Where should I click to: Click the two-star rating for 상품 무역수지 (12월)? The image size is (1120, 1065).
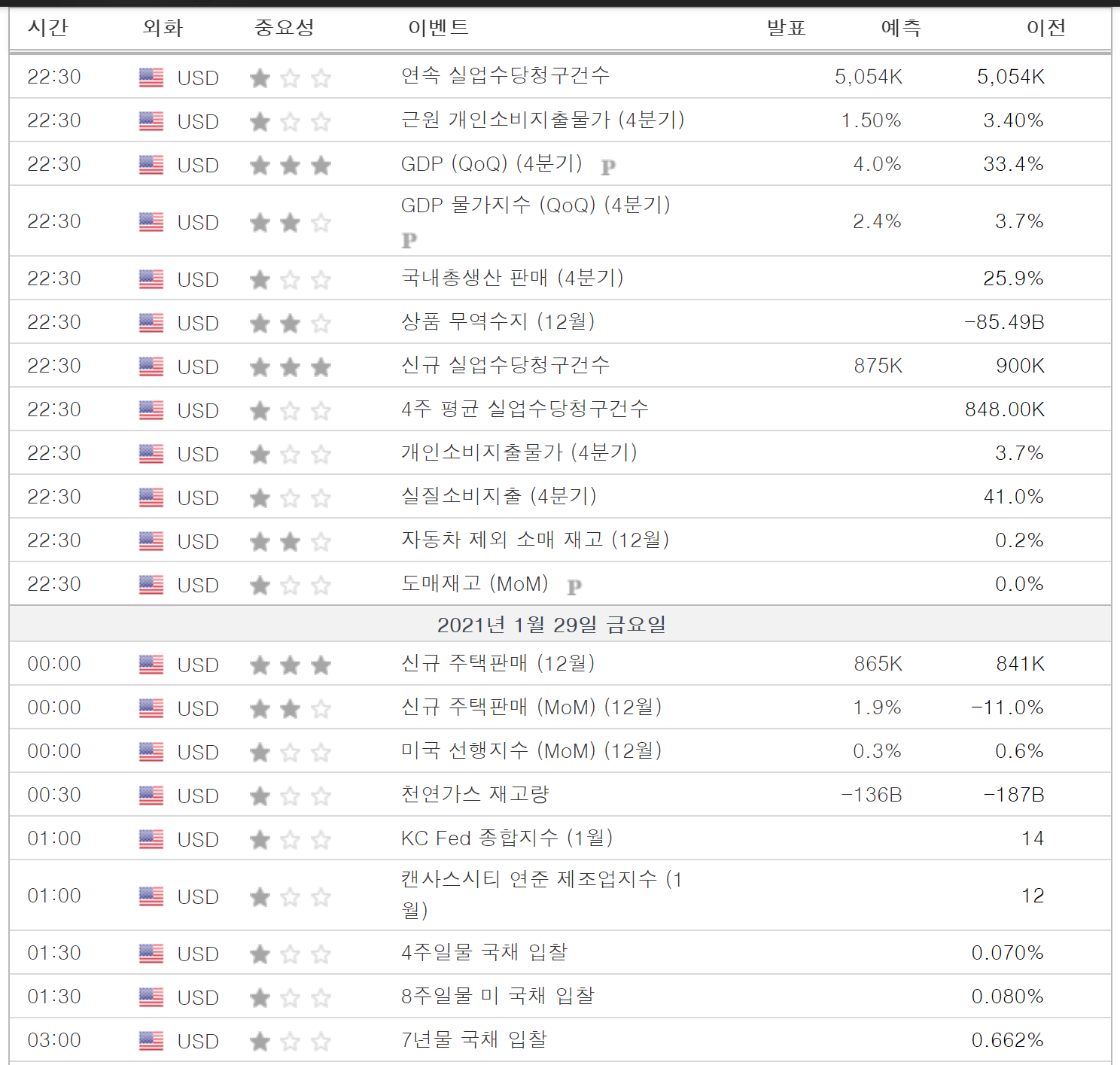[x=291, y=323]
